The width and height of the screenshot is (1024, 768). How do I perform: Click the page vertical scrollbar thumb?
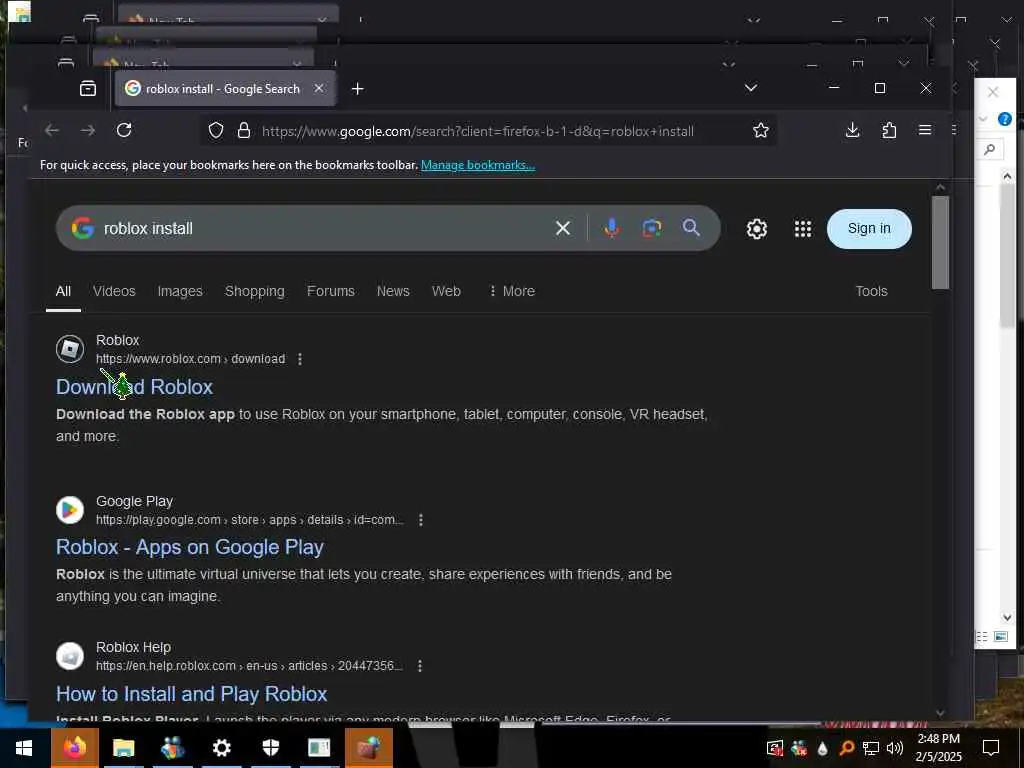coord(940,242)
